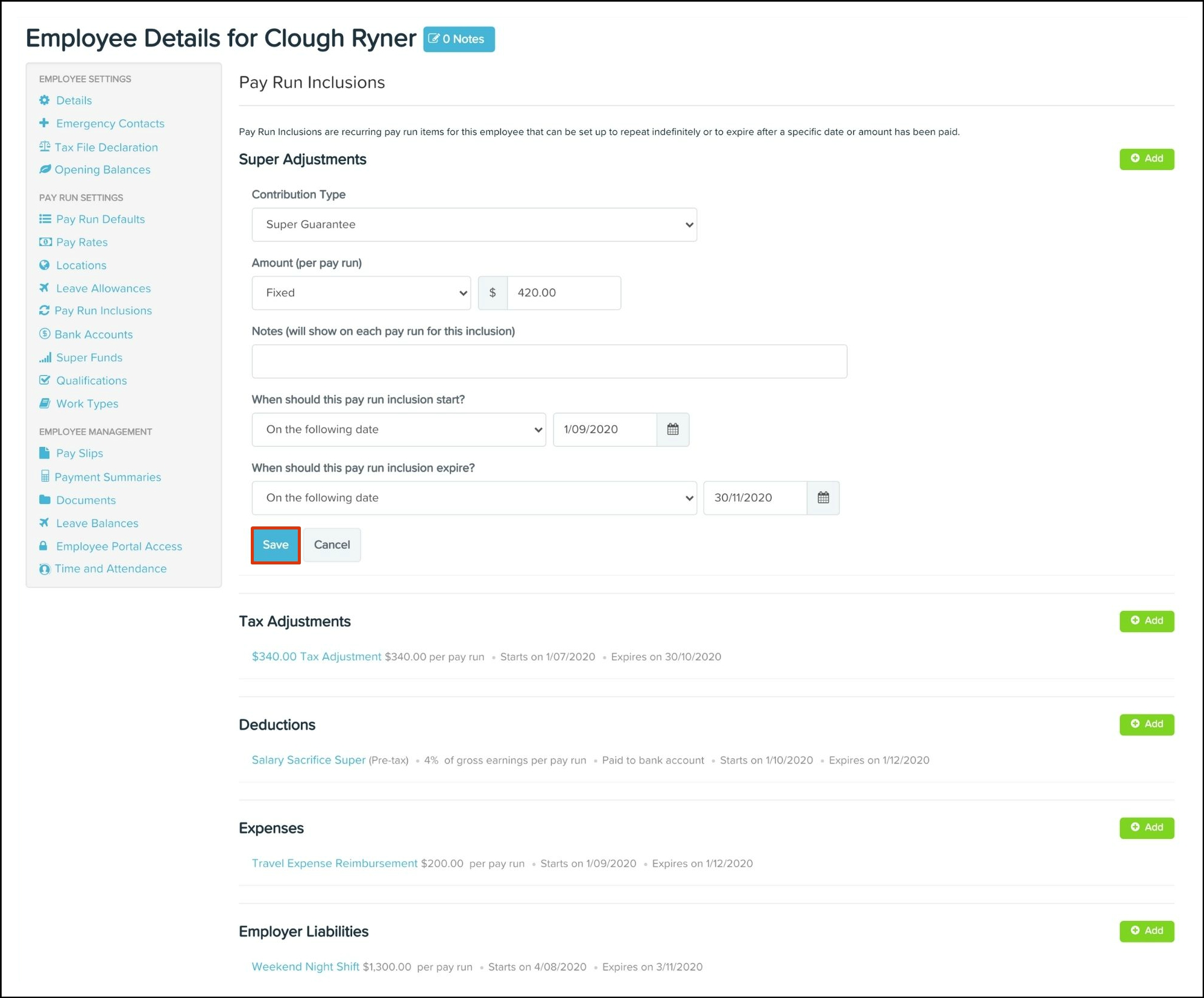Open the inclusion start option dropdown
The height and width of the screenshot is (998, 1204).
[399, 429]
